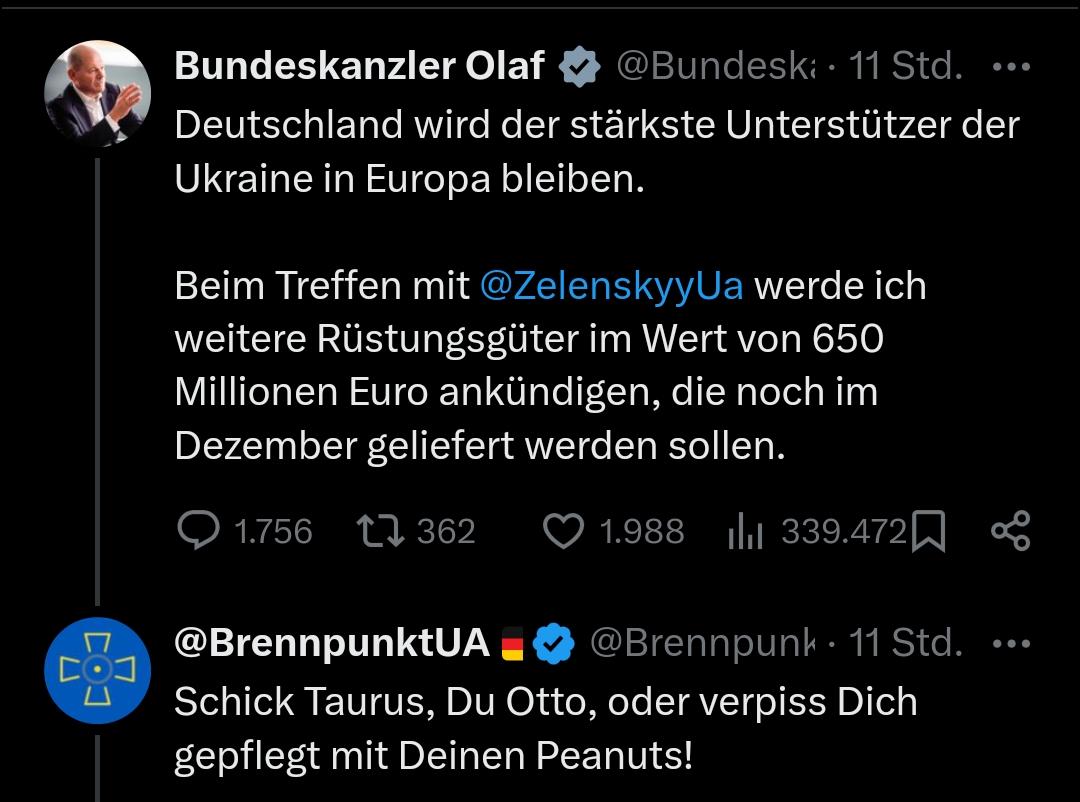The image size is (1080, 802).
Task: Open more options for Bundeskanzler post
Action: point(1010,68)
